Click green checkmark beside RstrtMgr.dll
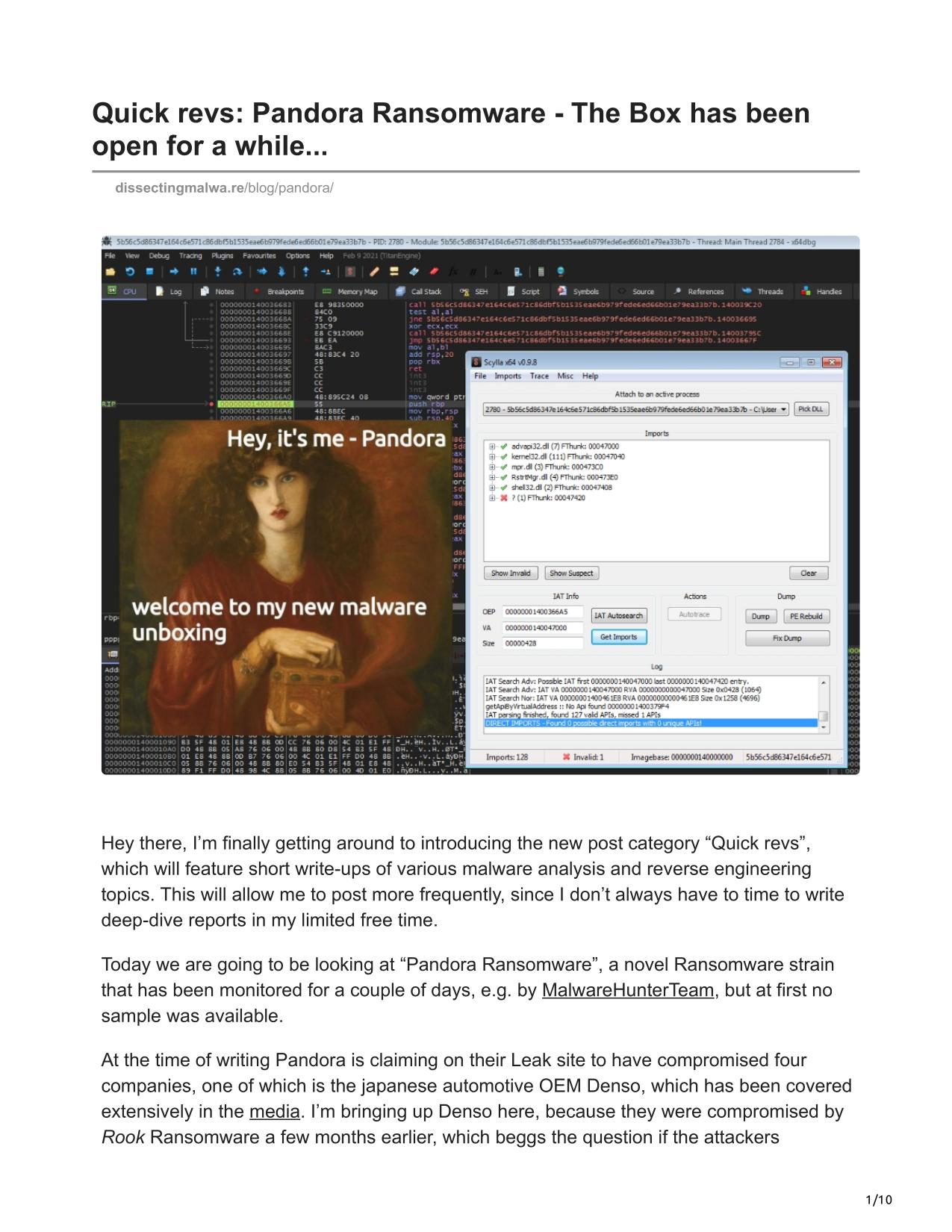This screenshot has width=952, height=1232. point(504,477)
